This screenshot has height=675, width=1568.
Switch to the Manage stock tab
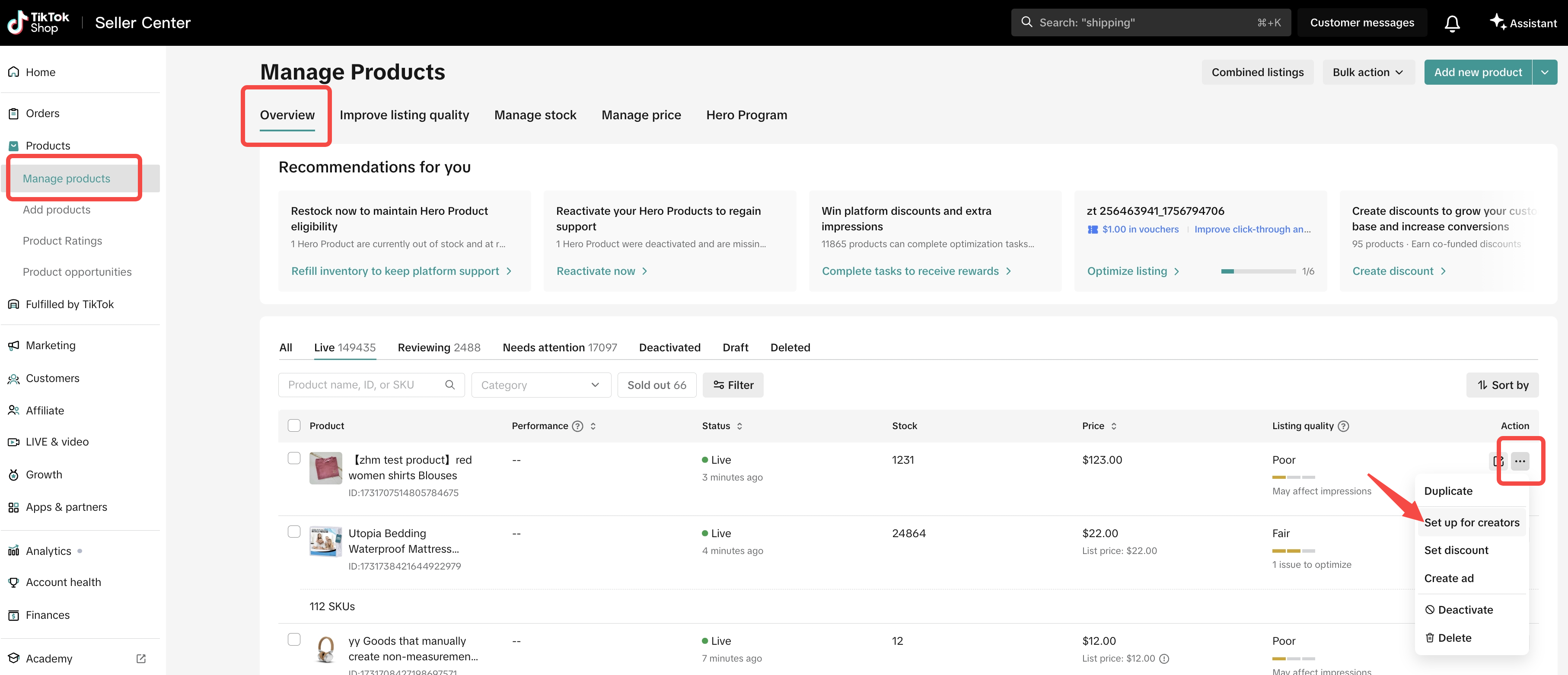(535, 115)
